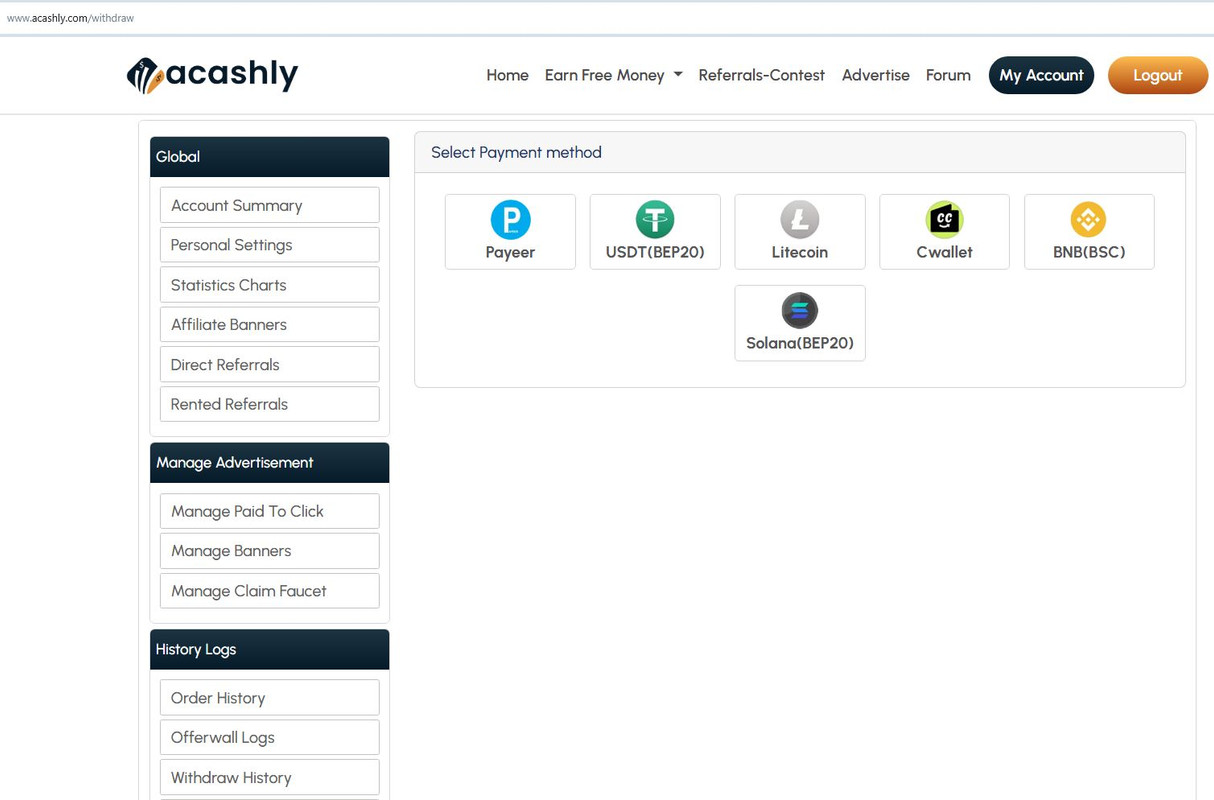The height and width of the screenshot is (800, 1214).
Task: Open Referrals-Contest page
Action: (x=761, y=75)
